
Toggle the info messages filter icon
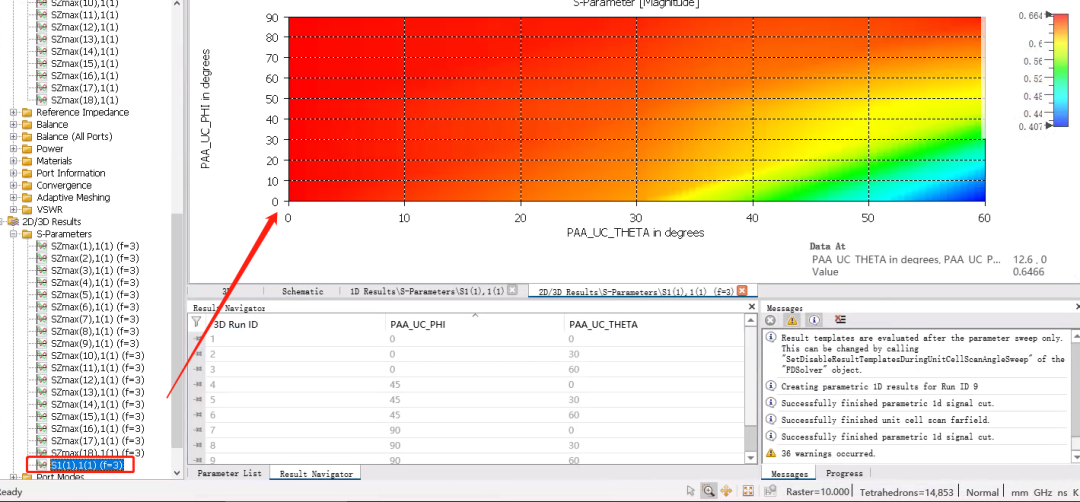(x=815, y=320)
